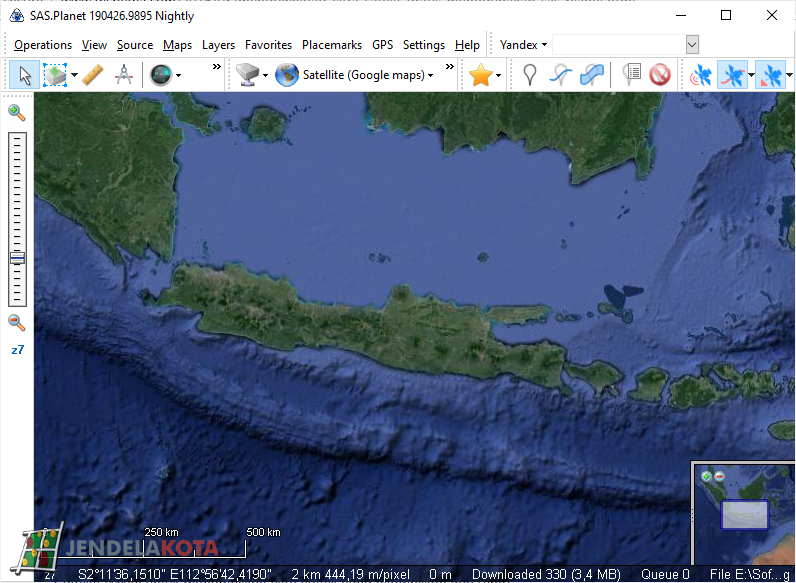Open the Yandex search provider dropdown
Image resolution: width=796 pixels, height=583 pixels.
523,45
